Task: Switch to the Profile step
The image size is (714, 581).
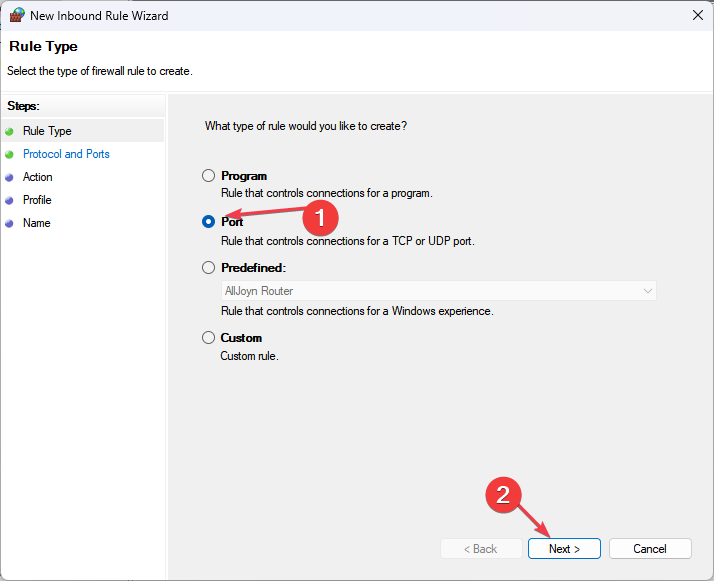Action: click(x=37, y=200)
